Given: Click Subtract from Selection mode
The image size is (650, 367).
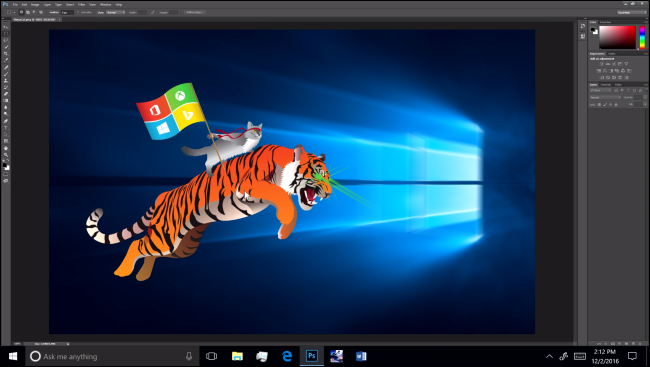Looking at the screenshot, I should coord(34,12).
